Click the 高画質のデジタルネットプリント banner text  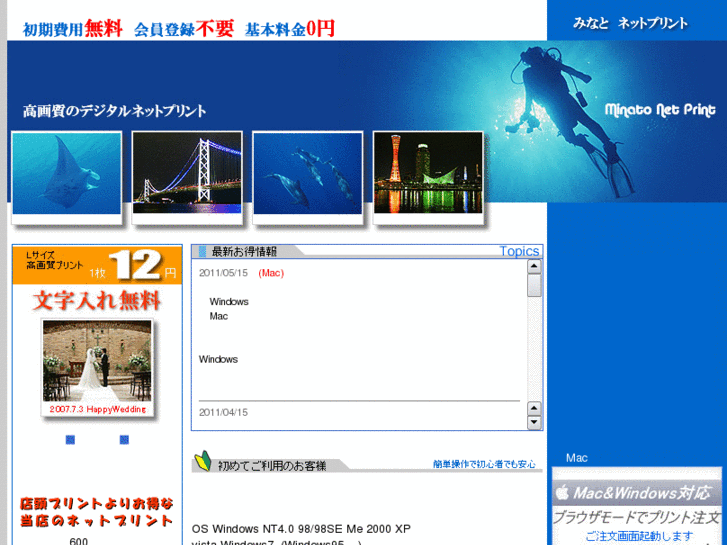click(x=115, y=111)
